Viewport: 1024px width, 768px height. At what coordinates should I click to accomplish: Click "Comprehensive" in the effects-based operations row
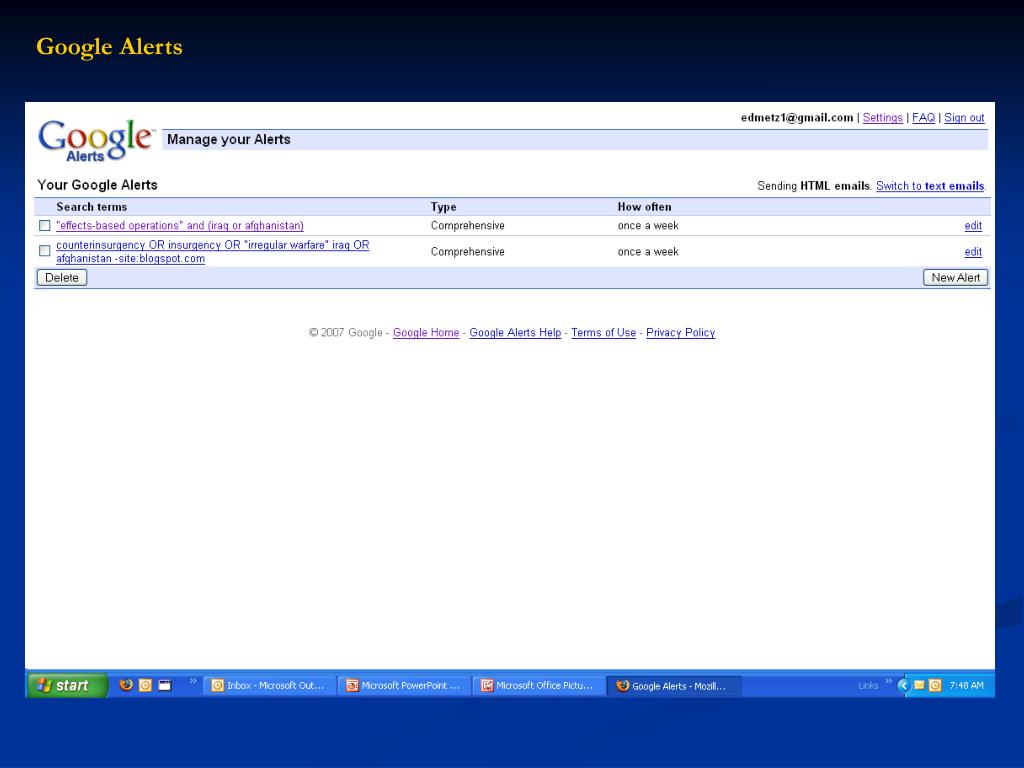(x=468, y=225)
